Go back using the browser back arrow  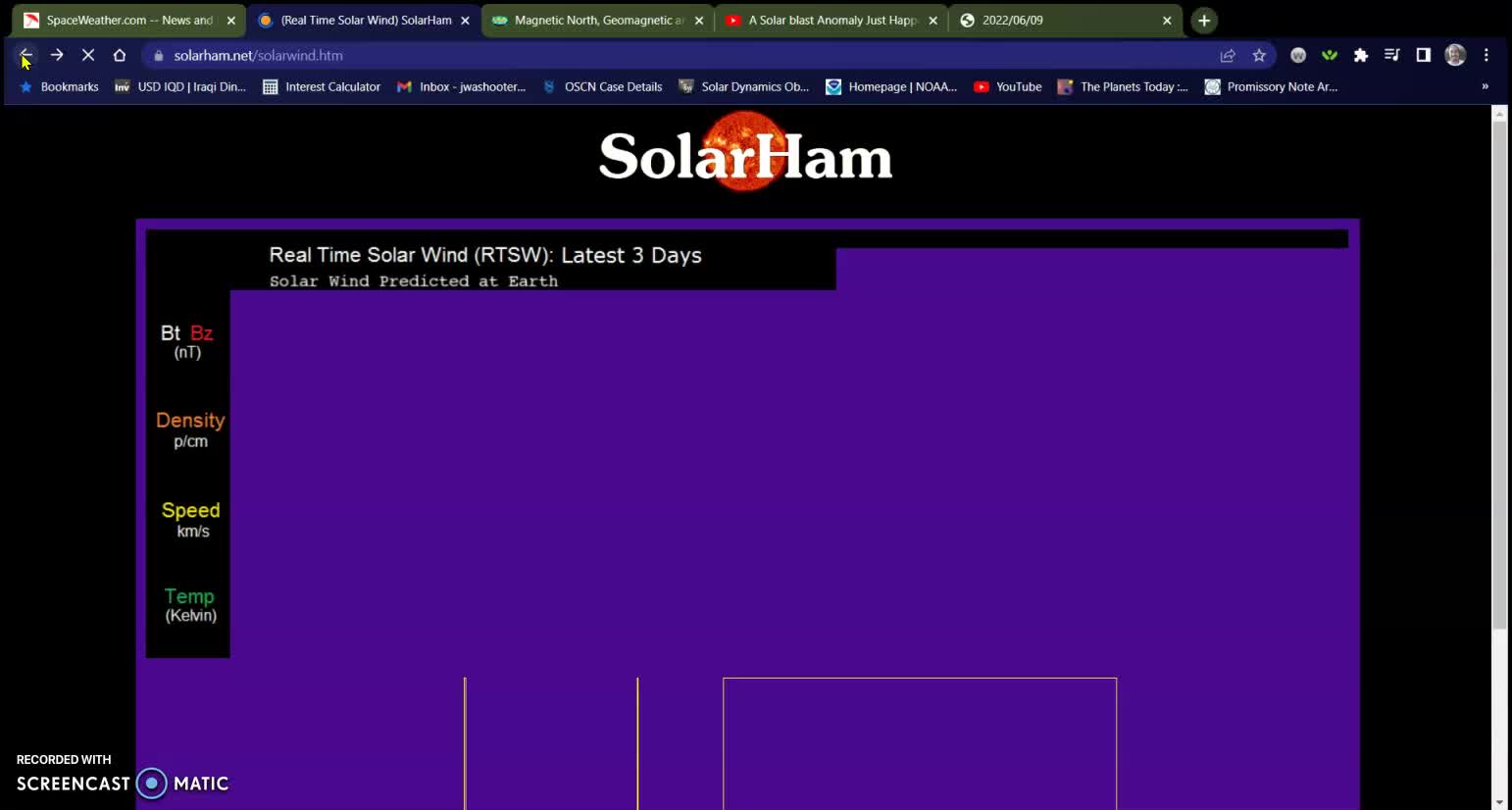[25, 55]
